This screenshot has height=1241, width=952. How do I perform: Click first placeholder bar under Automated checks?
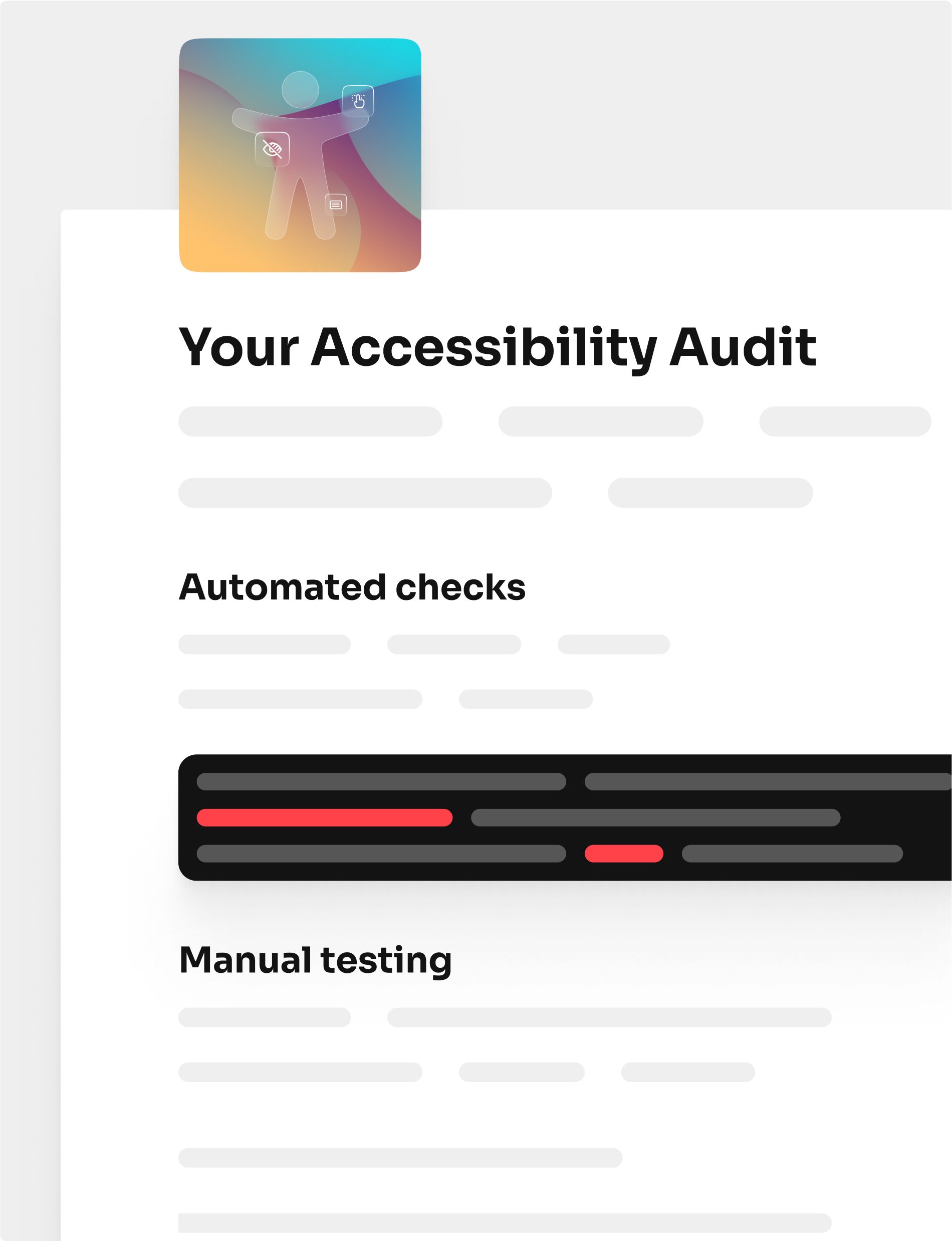[x=264, y=644]
